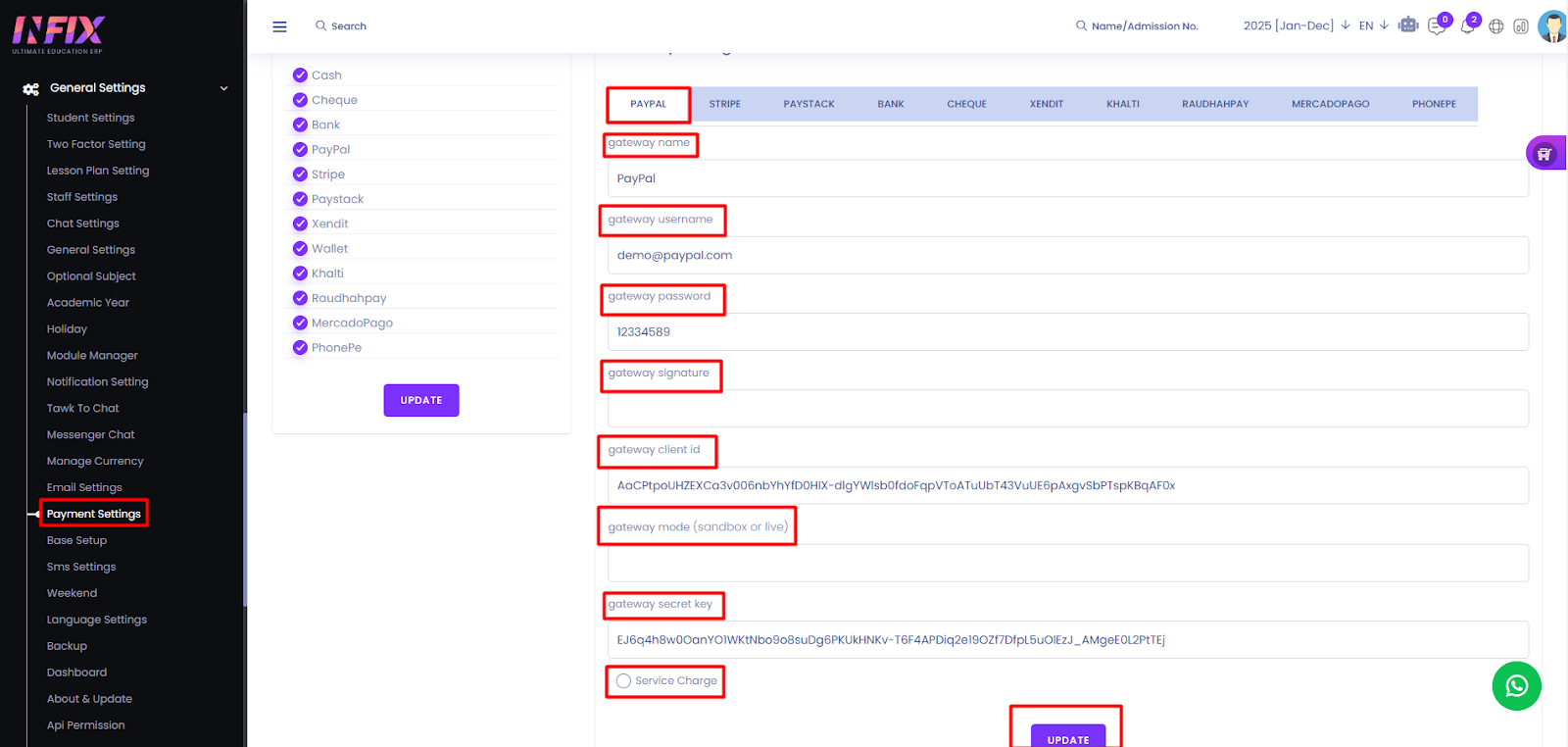
Task: Click the INFIX logo
Action: (58, 34)
